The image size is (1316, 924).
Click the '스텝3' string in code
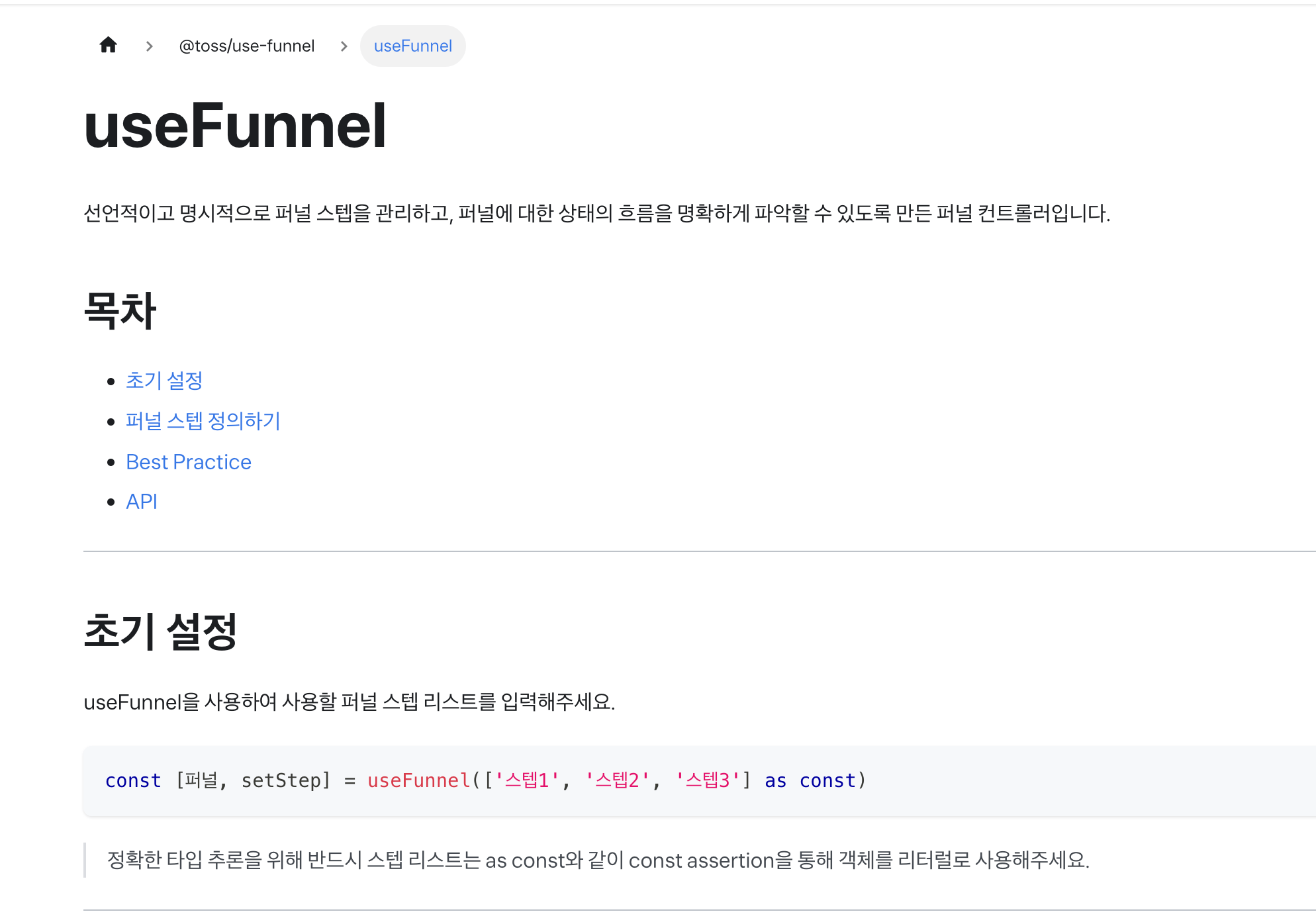click(x=708, y=781)
